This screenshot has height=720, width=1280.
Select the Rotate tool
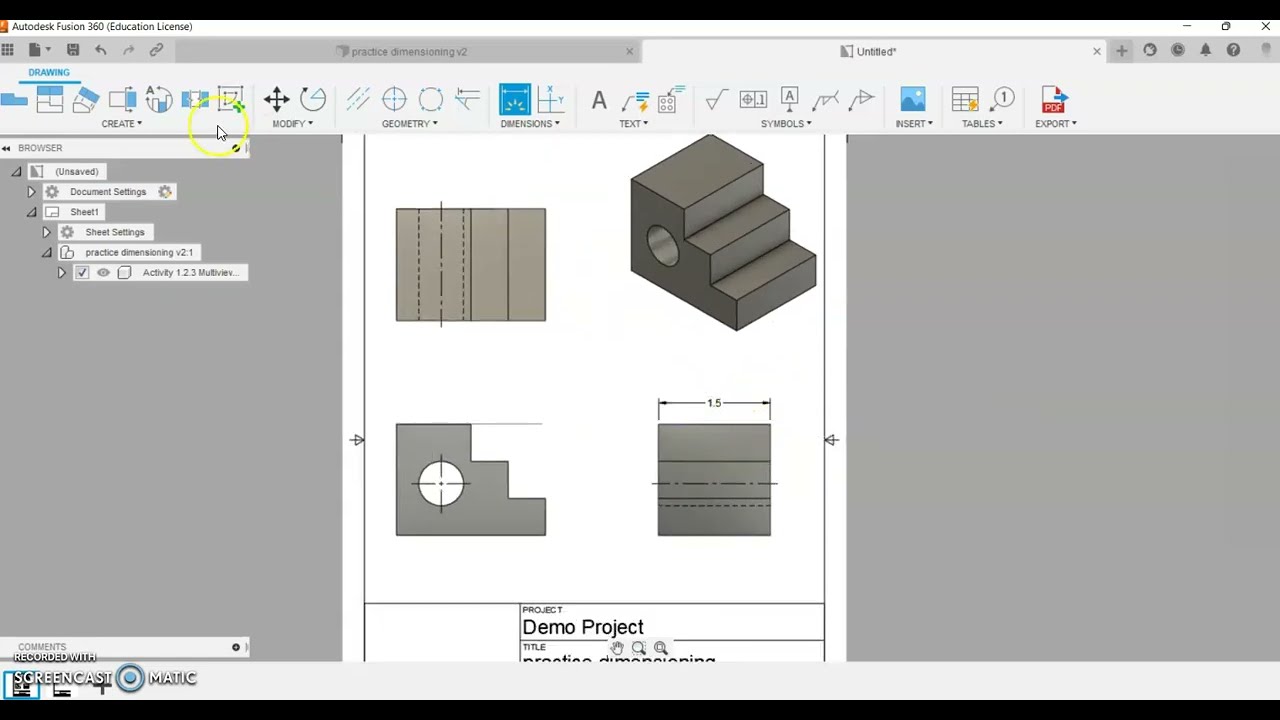[x=313, y=99]
